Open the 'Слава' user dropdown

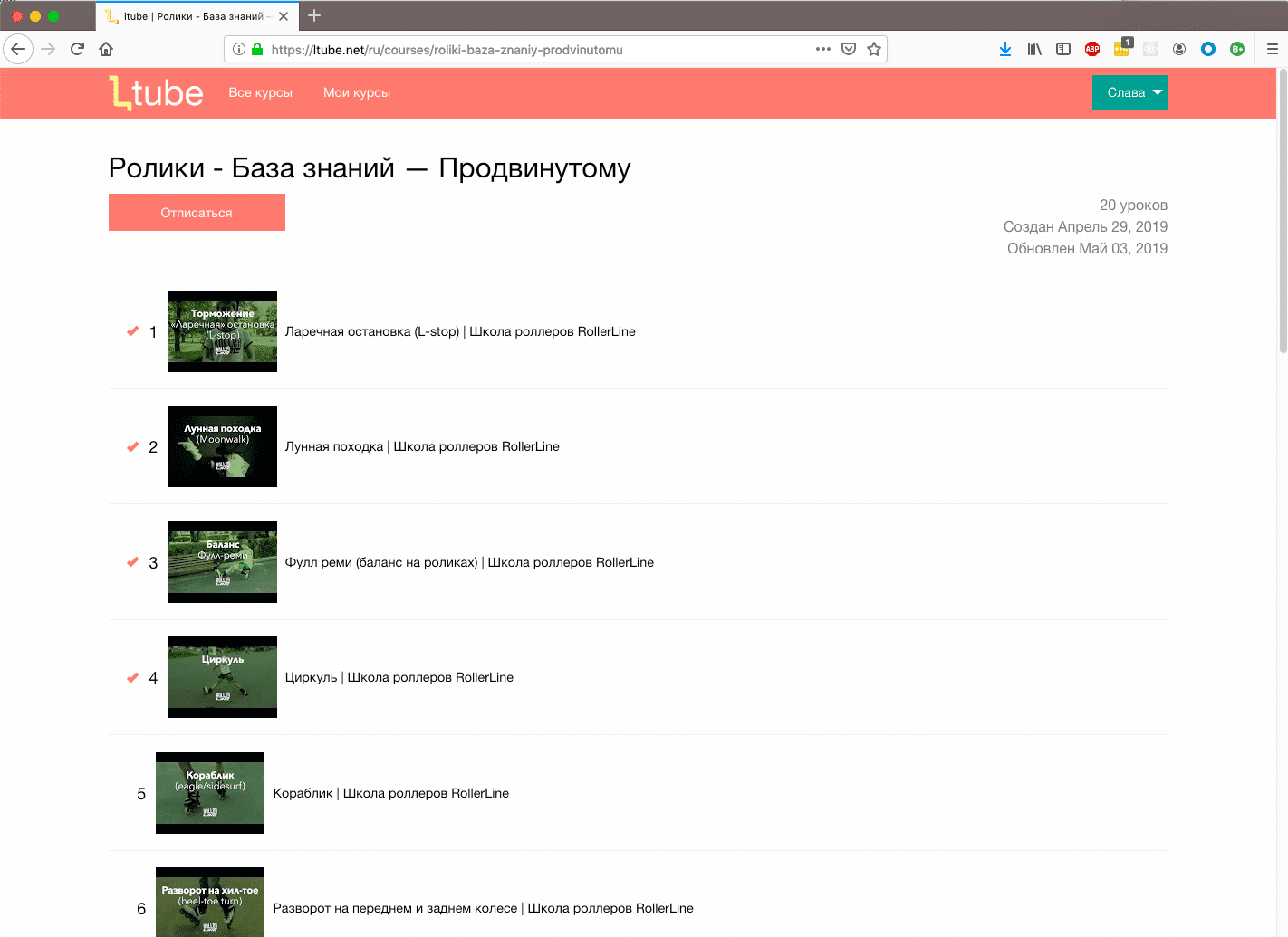[1129, 92]
